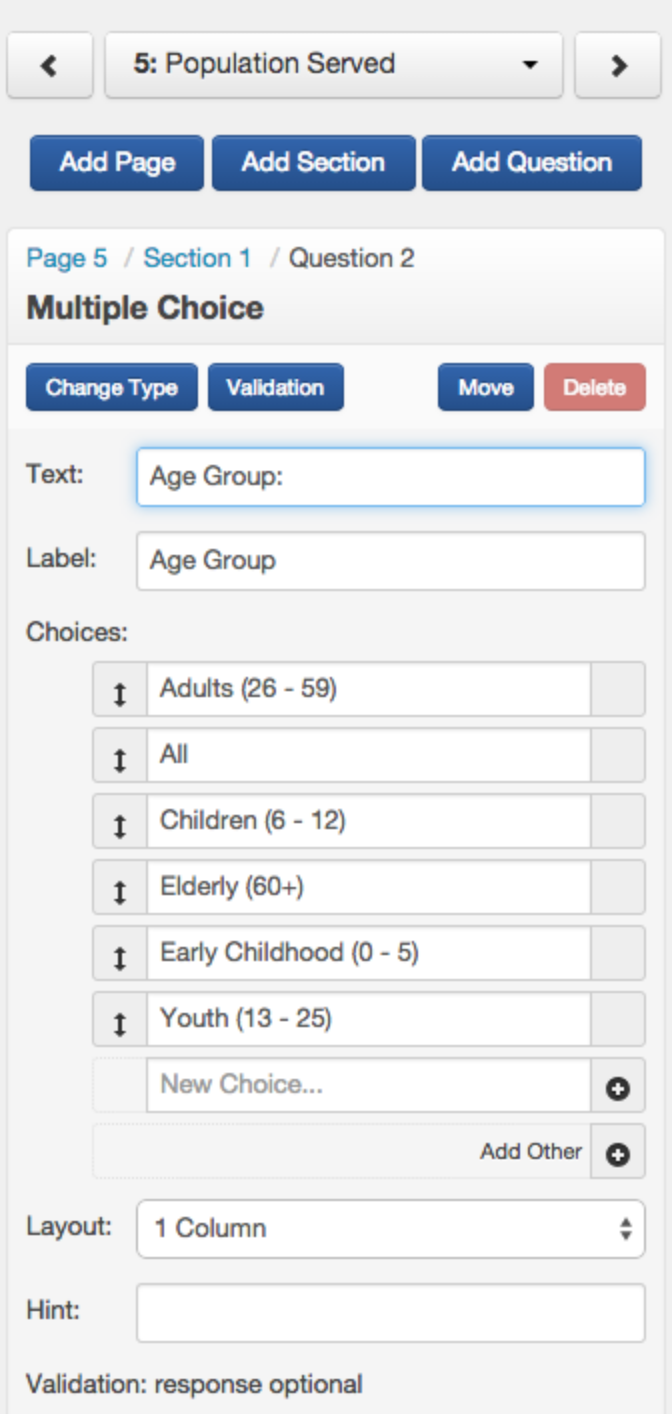Go to previous page with left arrow
This screenshot has height=1414, width=672.
pyautogui.click(x=49, y=66)
